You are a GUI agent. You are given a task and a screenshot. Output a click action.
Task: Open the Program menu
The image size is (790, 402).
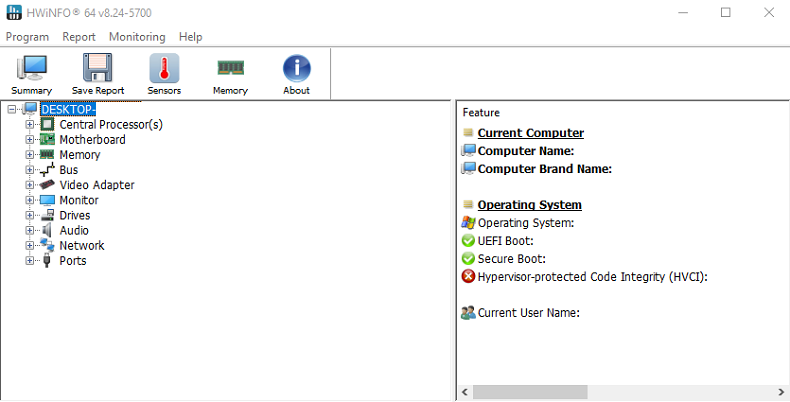27,37
